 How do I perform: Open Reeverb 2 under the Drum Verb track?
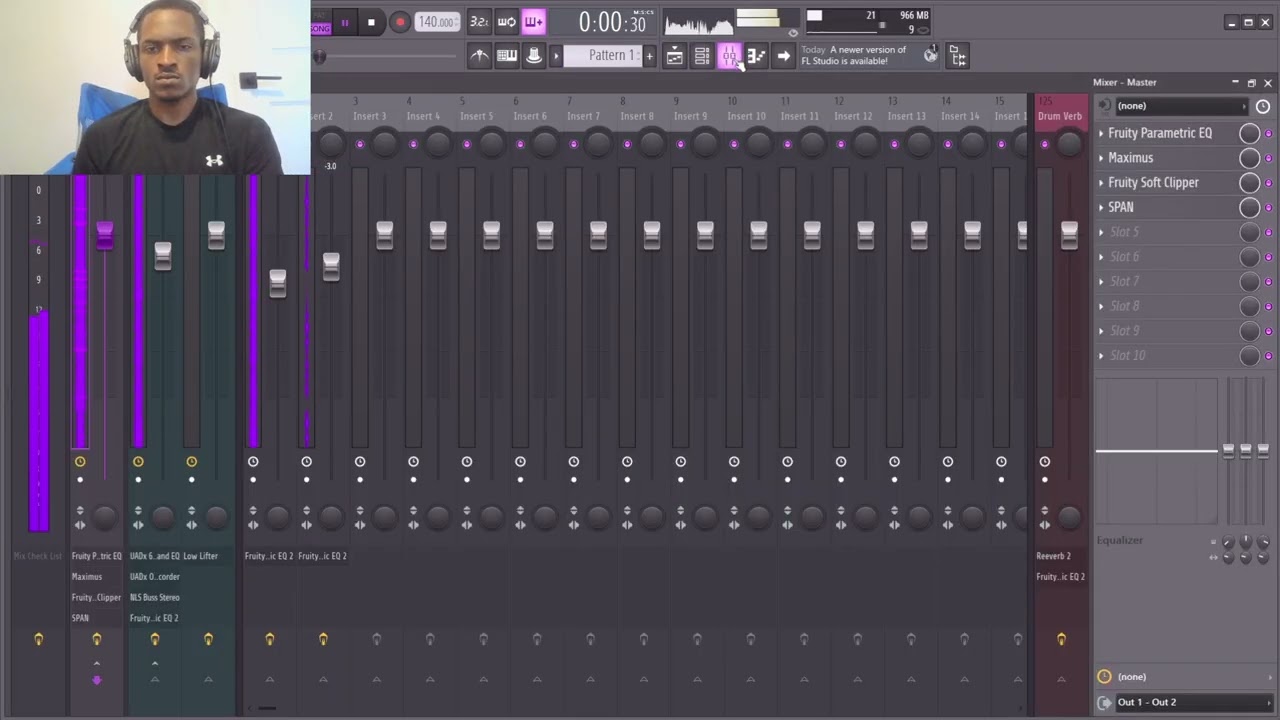click(1053, 556)
